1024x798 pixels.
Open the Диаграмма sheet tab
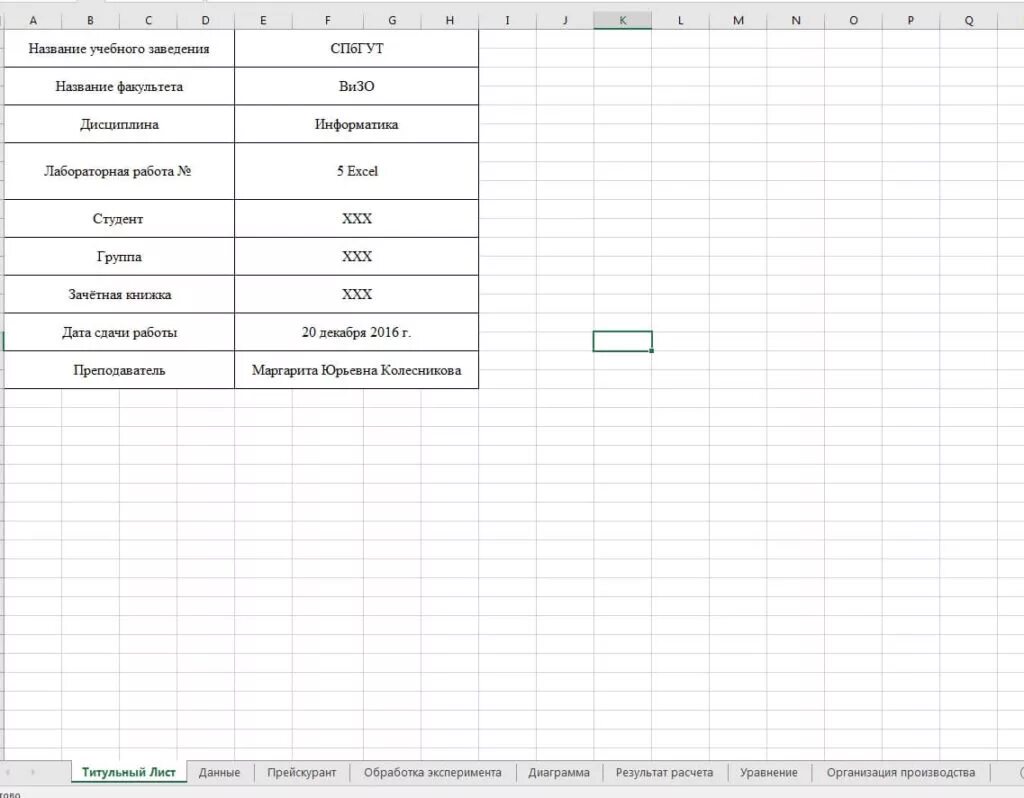click(558, 772)
